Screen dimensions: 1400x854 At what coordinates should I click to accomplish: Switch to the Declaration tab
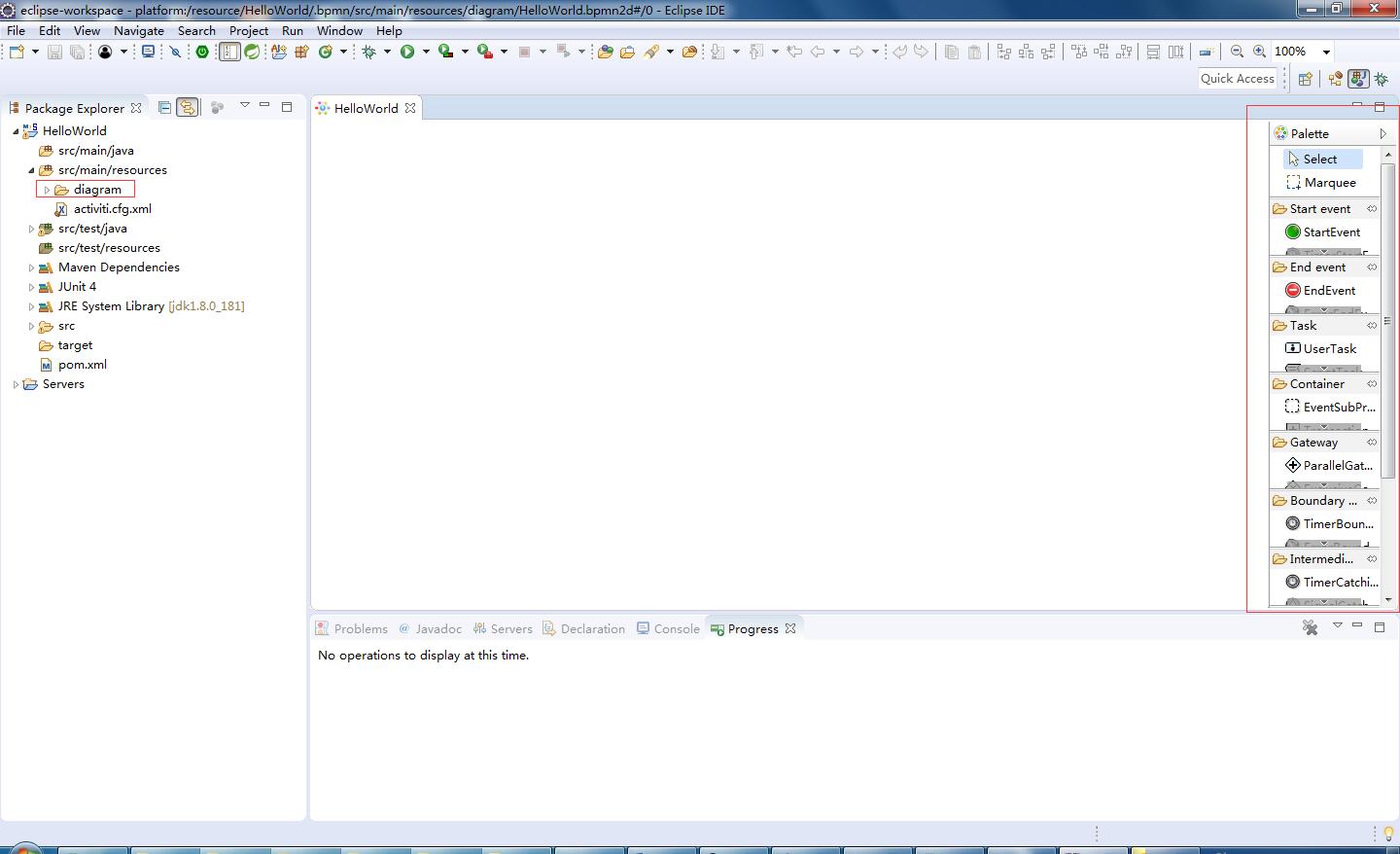tap(583, 628)
